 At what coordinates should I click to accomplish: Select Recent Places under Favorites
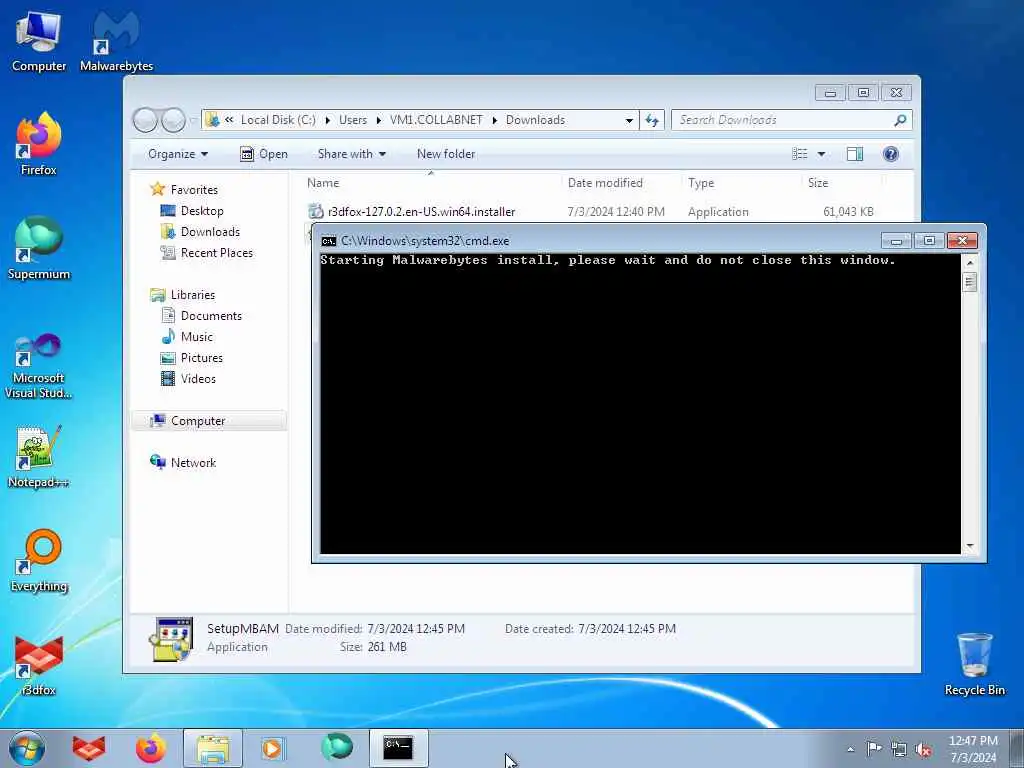click(x=216, y=253)
